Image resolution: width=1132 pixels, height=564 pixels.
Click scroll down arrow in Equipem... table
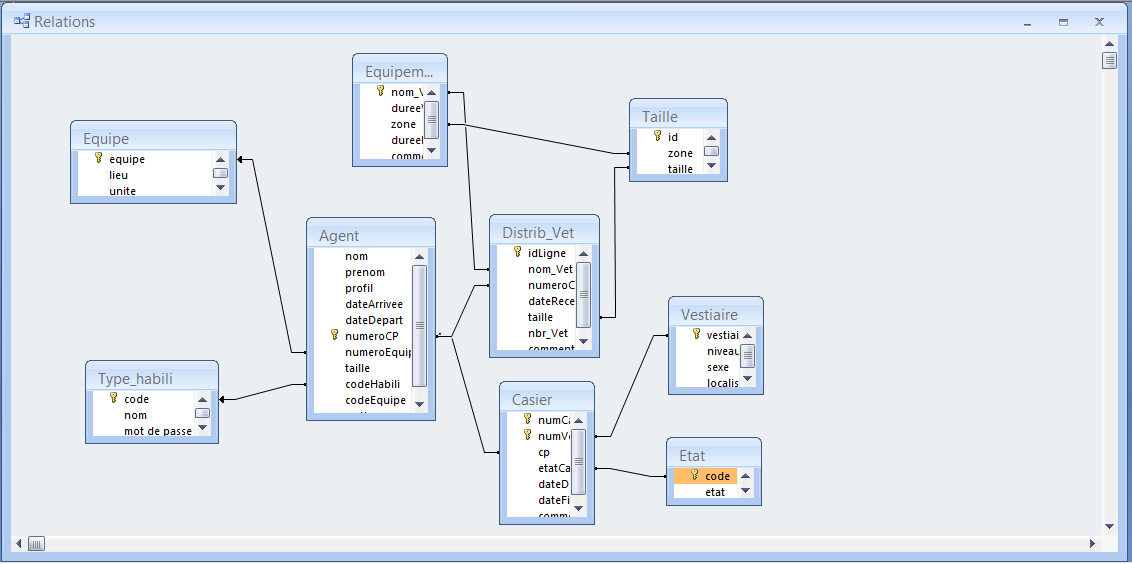point(432,150)
